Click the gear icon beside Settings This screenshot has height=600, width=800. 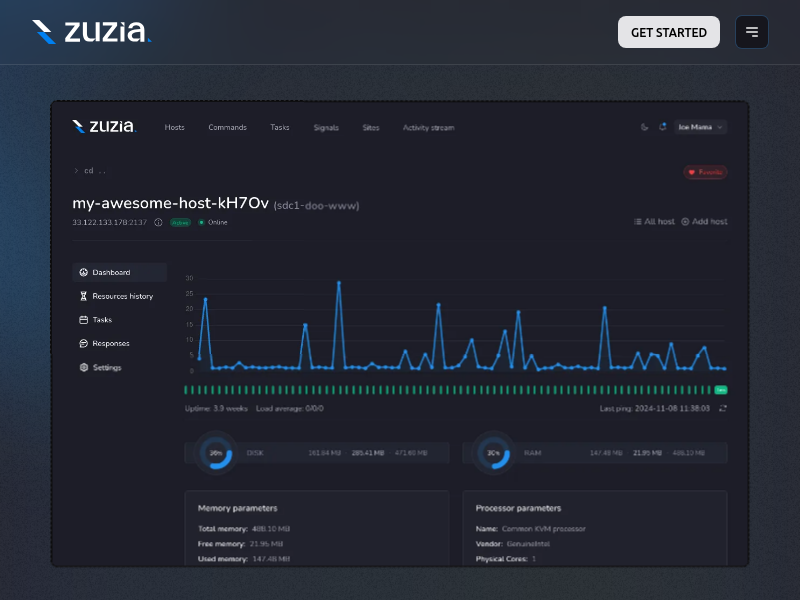pos(84,367)
